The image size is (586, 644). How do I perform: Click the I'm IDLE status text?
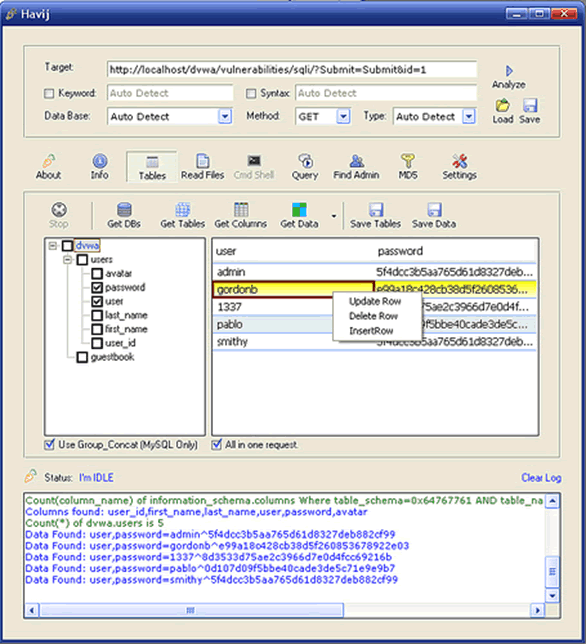(x=97, y=478)
